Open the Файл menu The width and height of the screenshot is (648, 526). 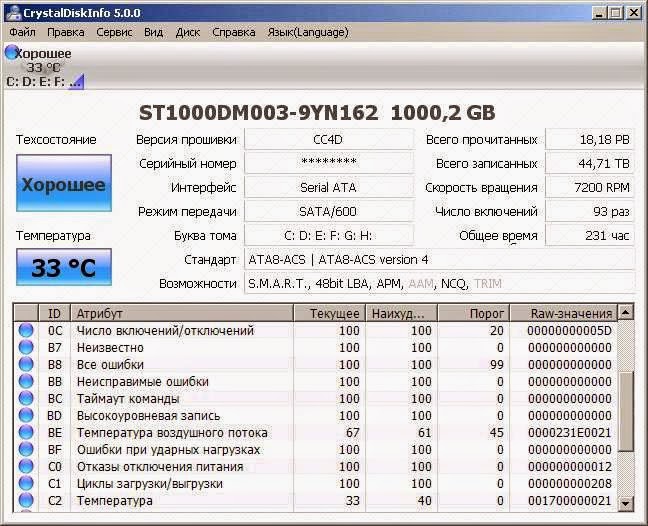[22, 32]
